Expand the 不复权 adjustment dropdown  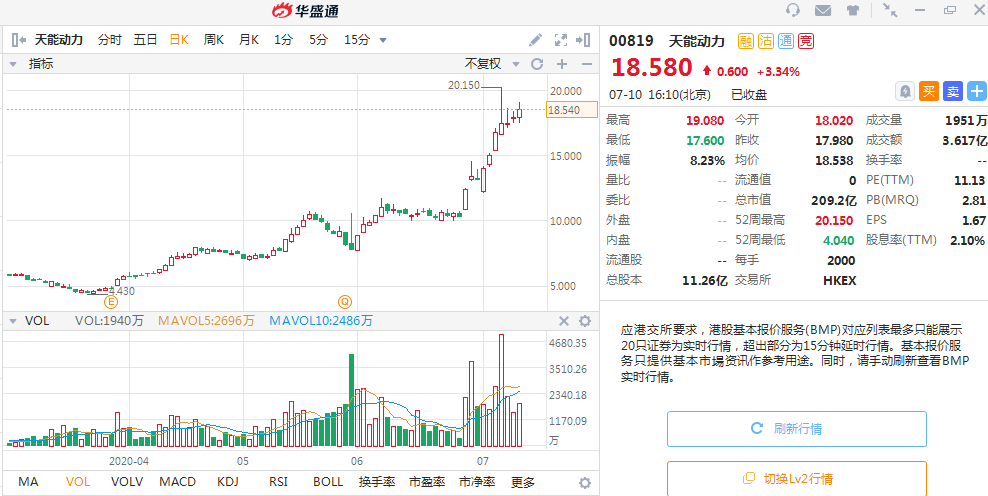point(516,64)
